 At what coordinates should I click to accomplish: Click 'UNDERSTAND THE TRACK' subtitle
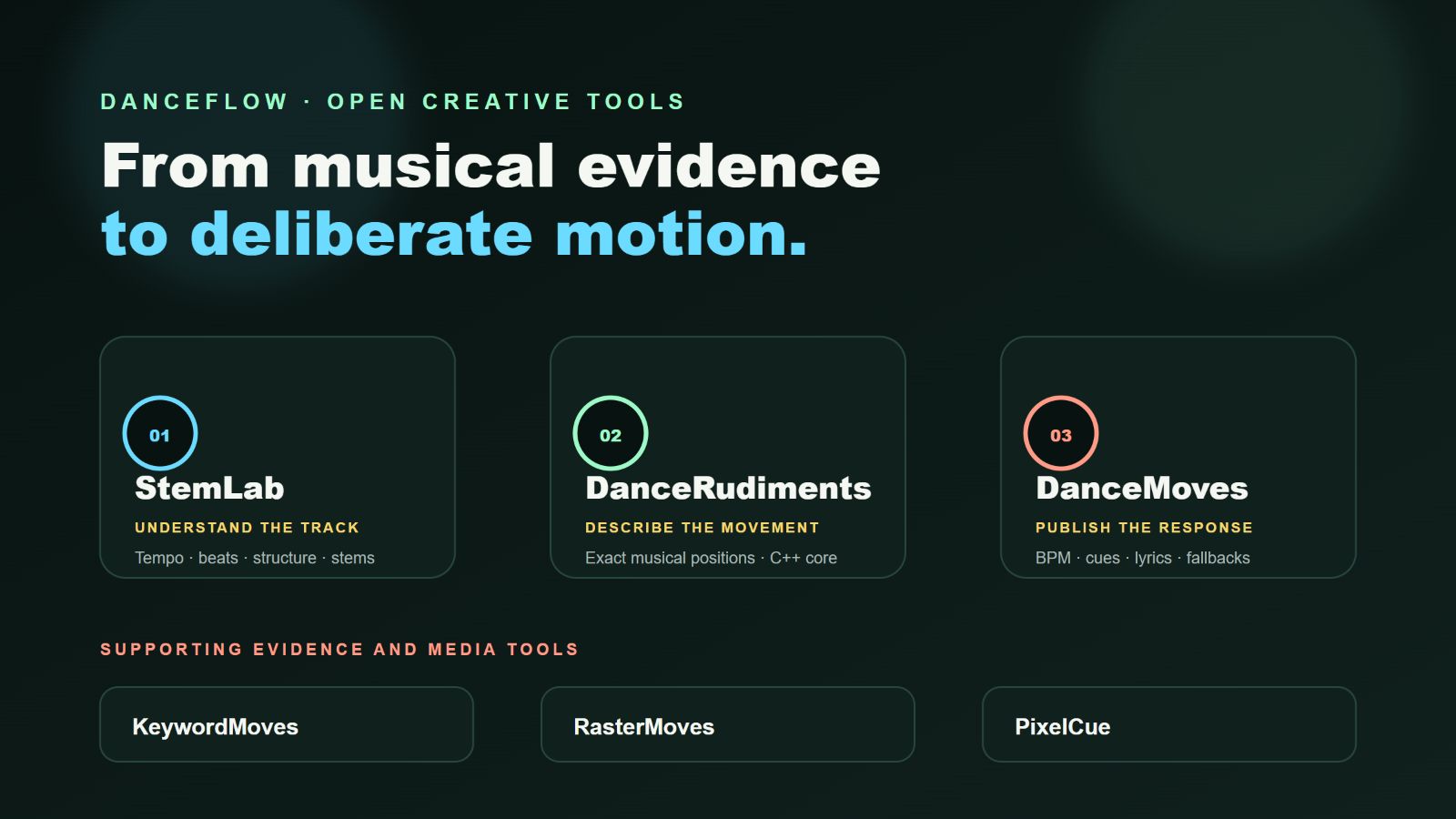coord(247,528)
